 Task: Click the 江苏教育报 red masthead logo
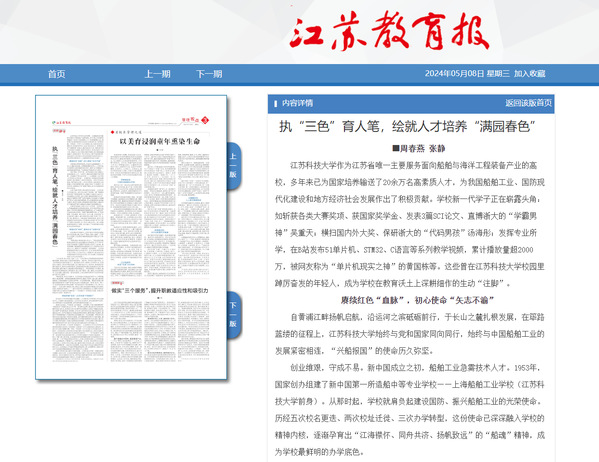click(389, 31)
